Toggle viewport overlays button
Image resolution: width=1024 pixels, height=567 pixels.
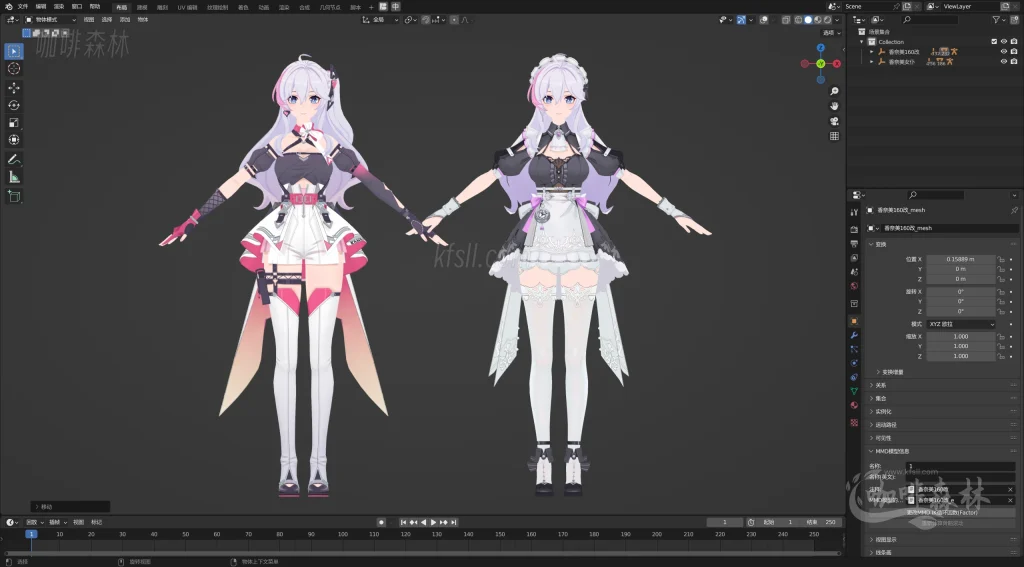click(x=763, y=20)
